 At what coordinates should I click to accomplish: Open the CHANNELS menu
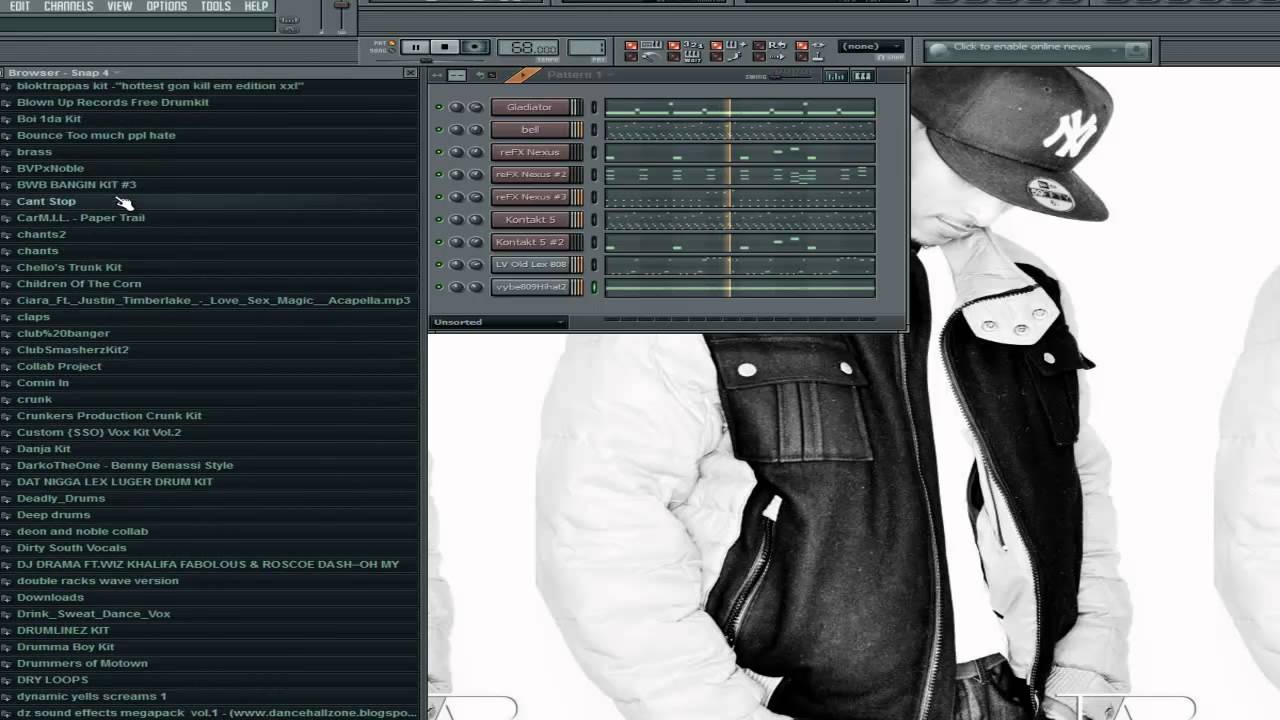(x=68, y=6)
